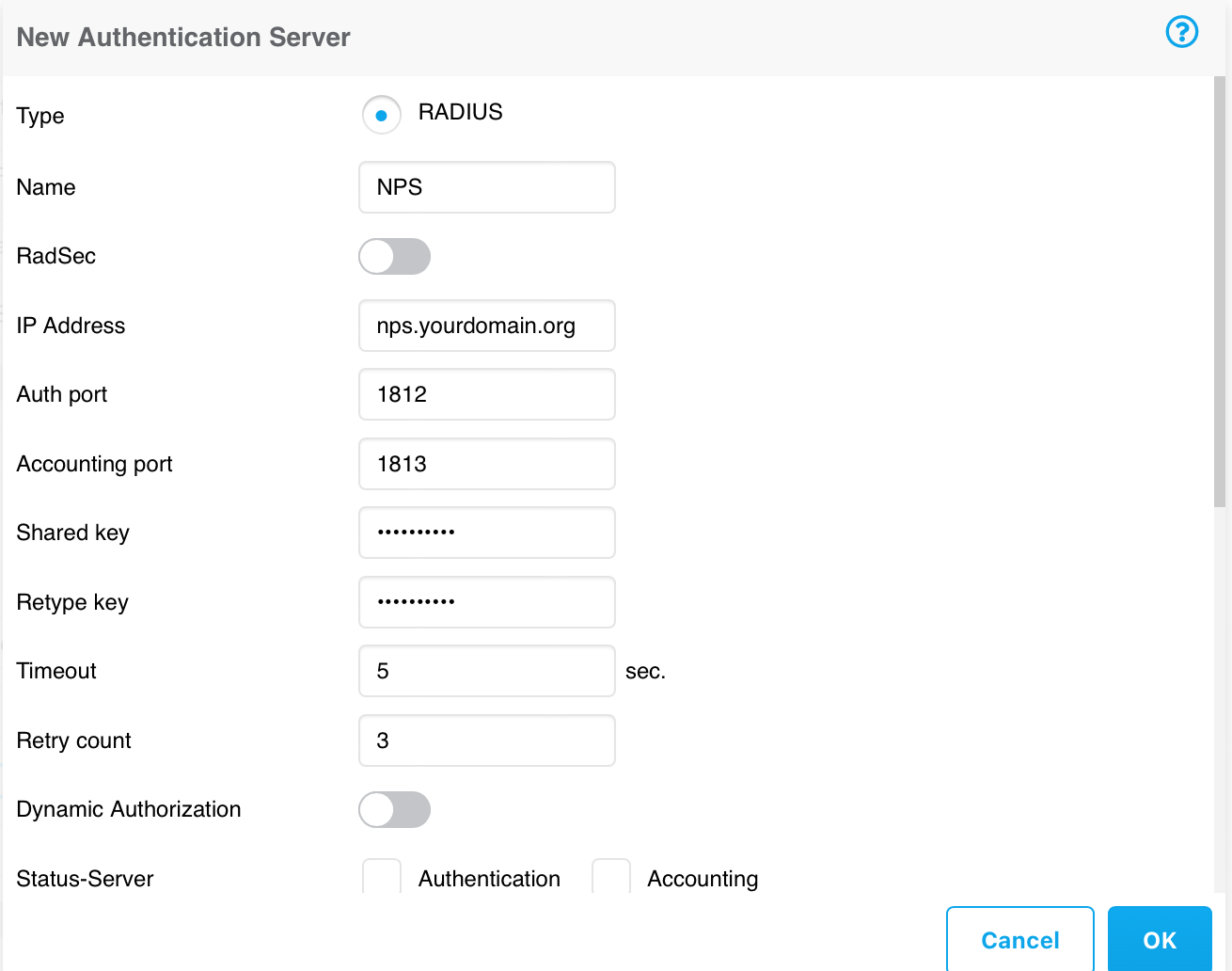Click the RadSec label

point(55,256)
